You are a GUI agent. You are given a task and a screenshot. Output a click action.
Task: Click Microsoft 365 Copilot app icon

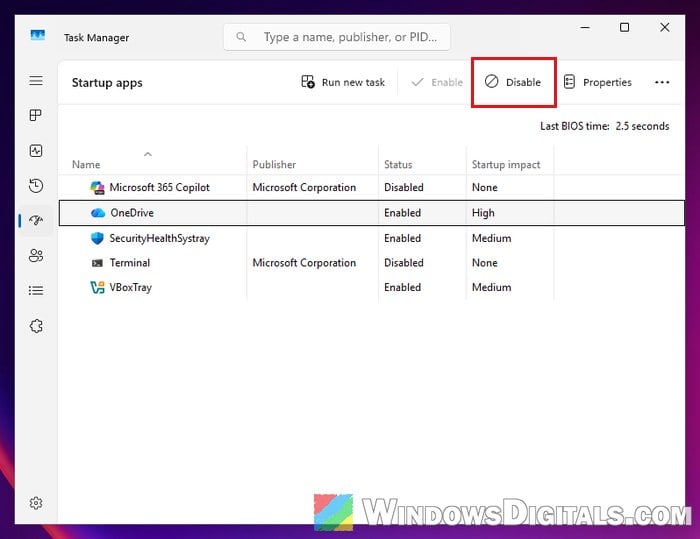pyautogui.click(x=97, y=188)
